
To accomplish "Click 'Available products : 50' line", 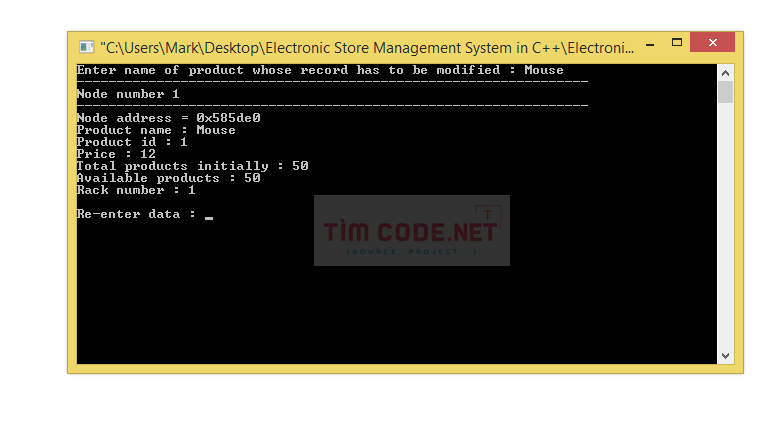I will (x=168, y=178).
